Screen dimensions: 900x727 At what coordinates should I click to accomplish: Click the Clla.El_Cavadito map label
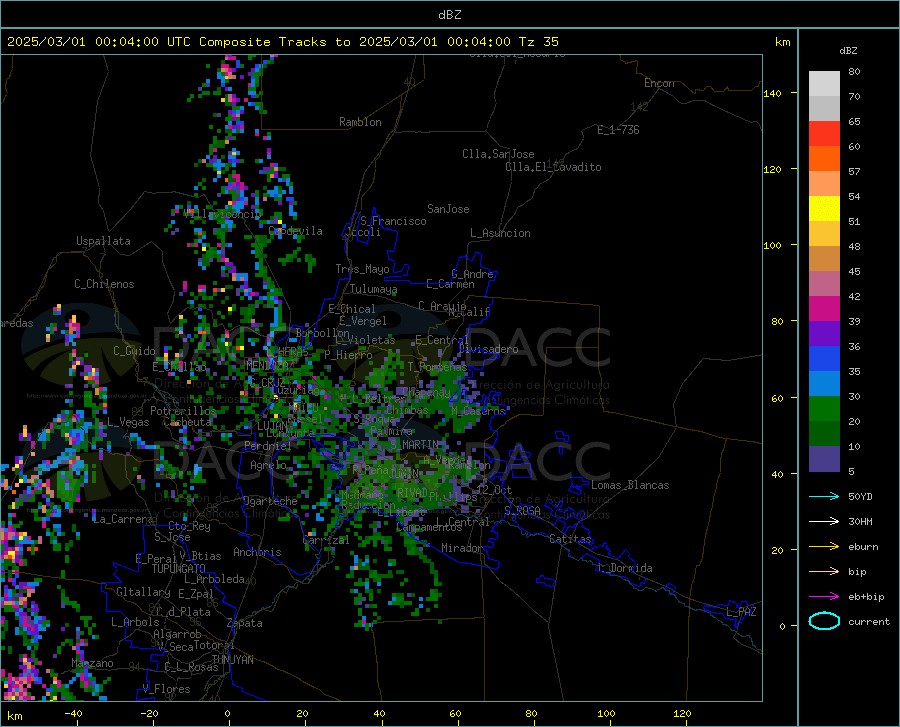[553, 167]
